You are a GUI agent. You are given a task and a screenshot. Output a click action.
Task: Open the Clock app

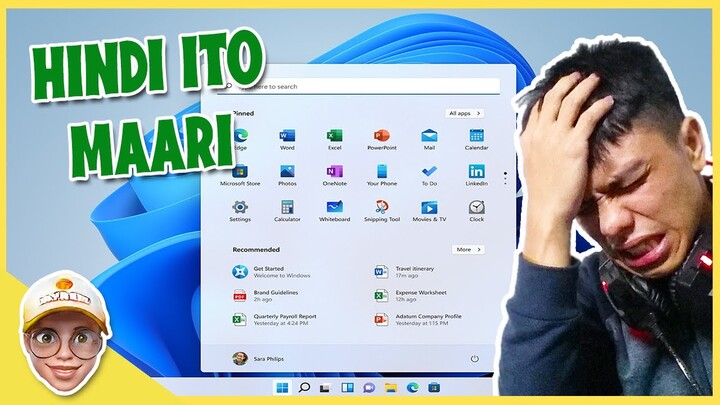point(476,211)
